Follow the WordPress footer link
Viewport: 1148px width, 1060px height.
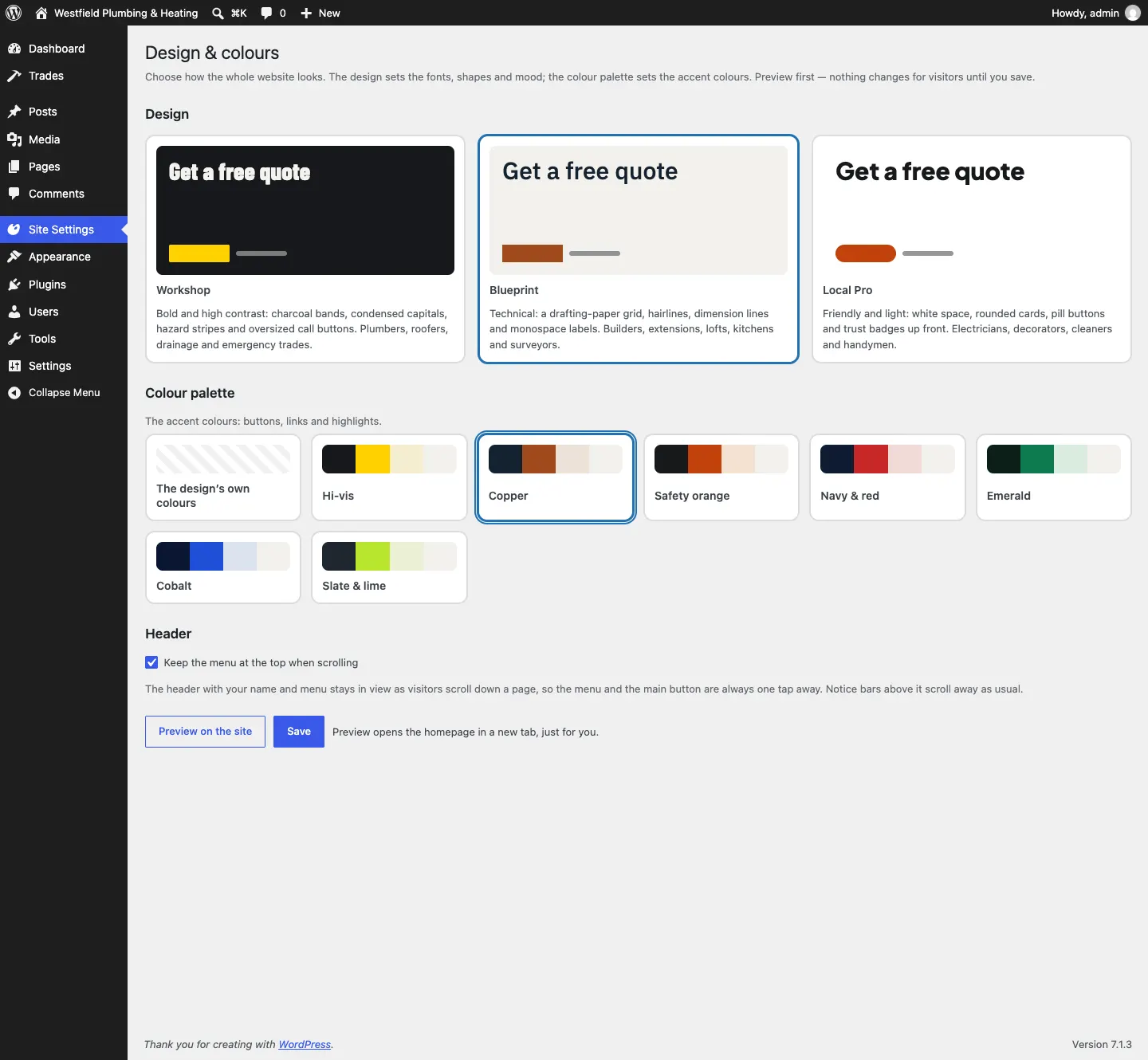[x=305, y=1045]
